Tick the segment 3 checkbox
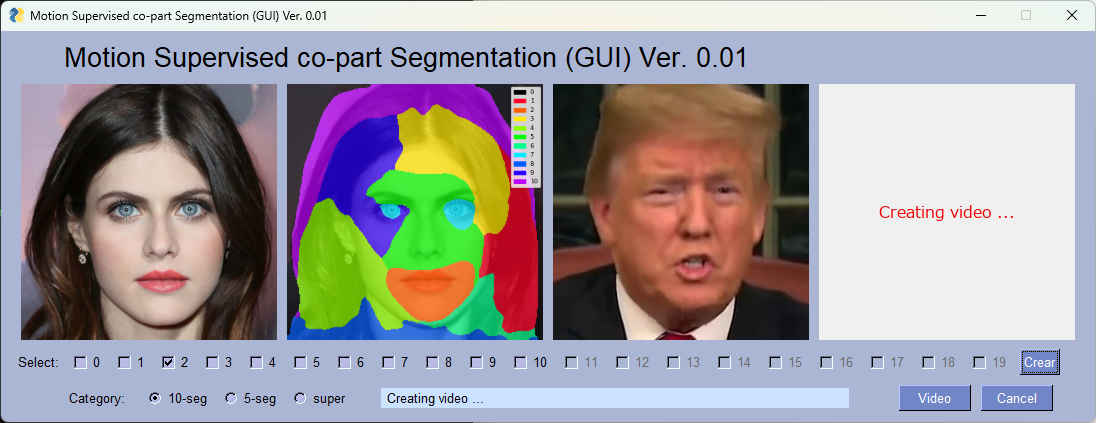This screenshot has height=423, width=1096. point(212,362)
